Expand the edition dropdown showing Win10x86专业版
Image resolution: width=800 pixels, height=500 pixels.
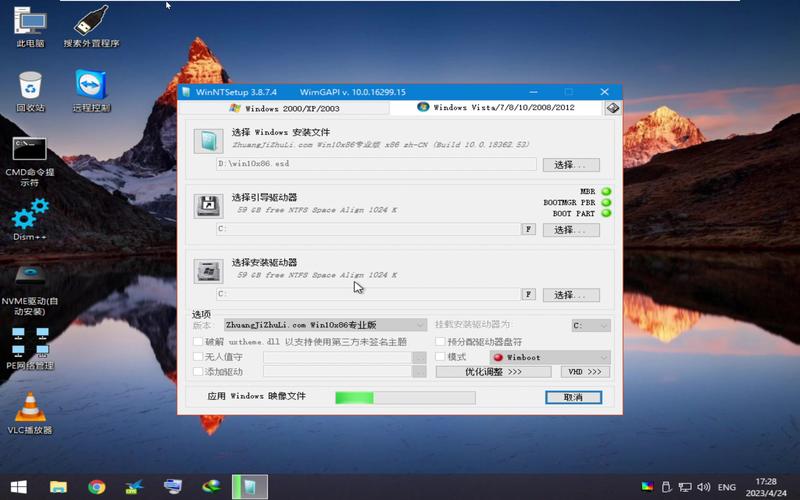[324, 325]
